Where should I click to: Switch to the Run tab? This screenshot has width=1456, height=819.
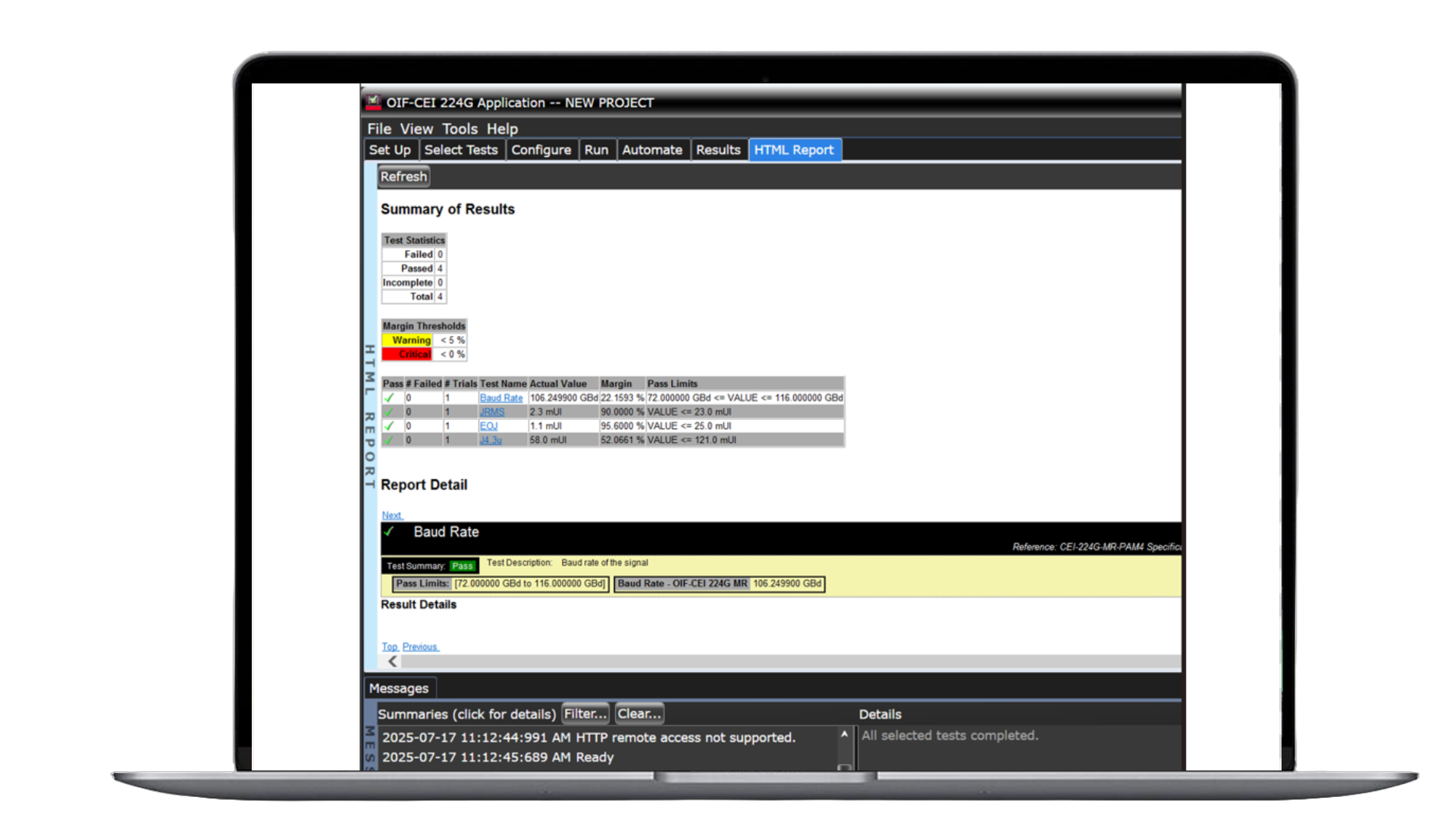(x=596, y=150)
